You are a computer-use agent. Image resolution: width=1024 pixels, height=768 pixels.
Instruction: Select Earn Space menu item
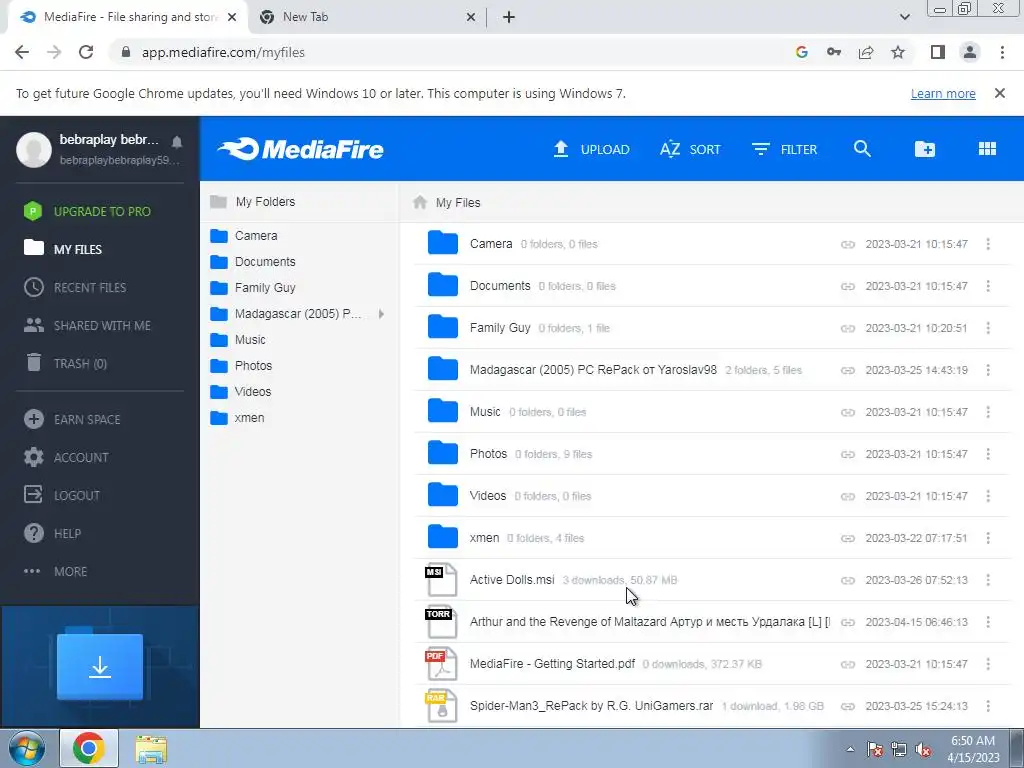pyautogui.click(x=72, y=419)
